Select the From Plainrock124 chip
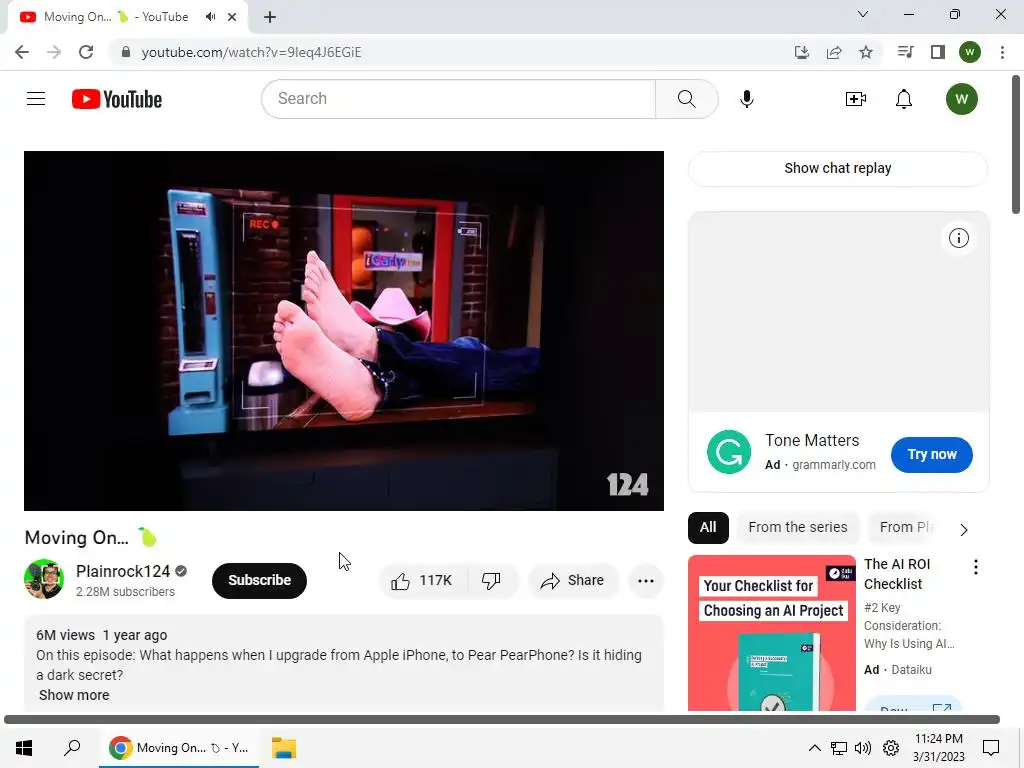Image resolution: width=1024 pixels, height=768 pixels. 906,528
